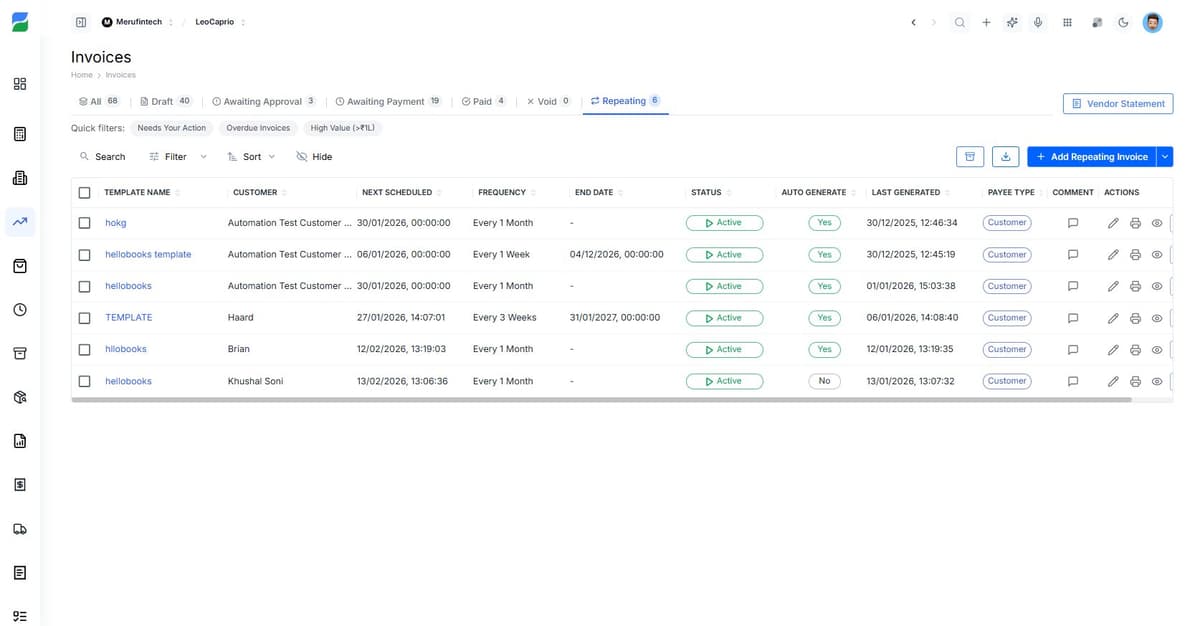Click the Vendor Statement button
The height and width of the screenshot is (626, 1200).
(x=1117, y=103)
